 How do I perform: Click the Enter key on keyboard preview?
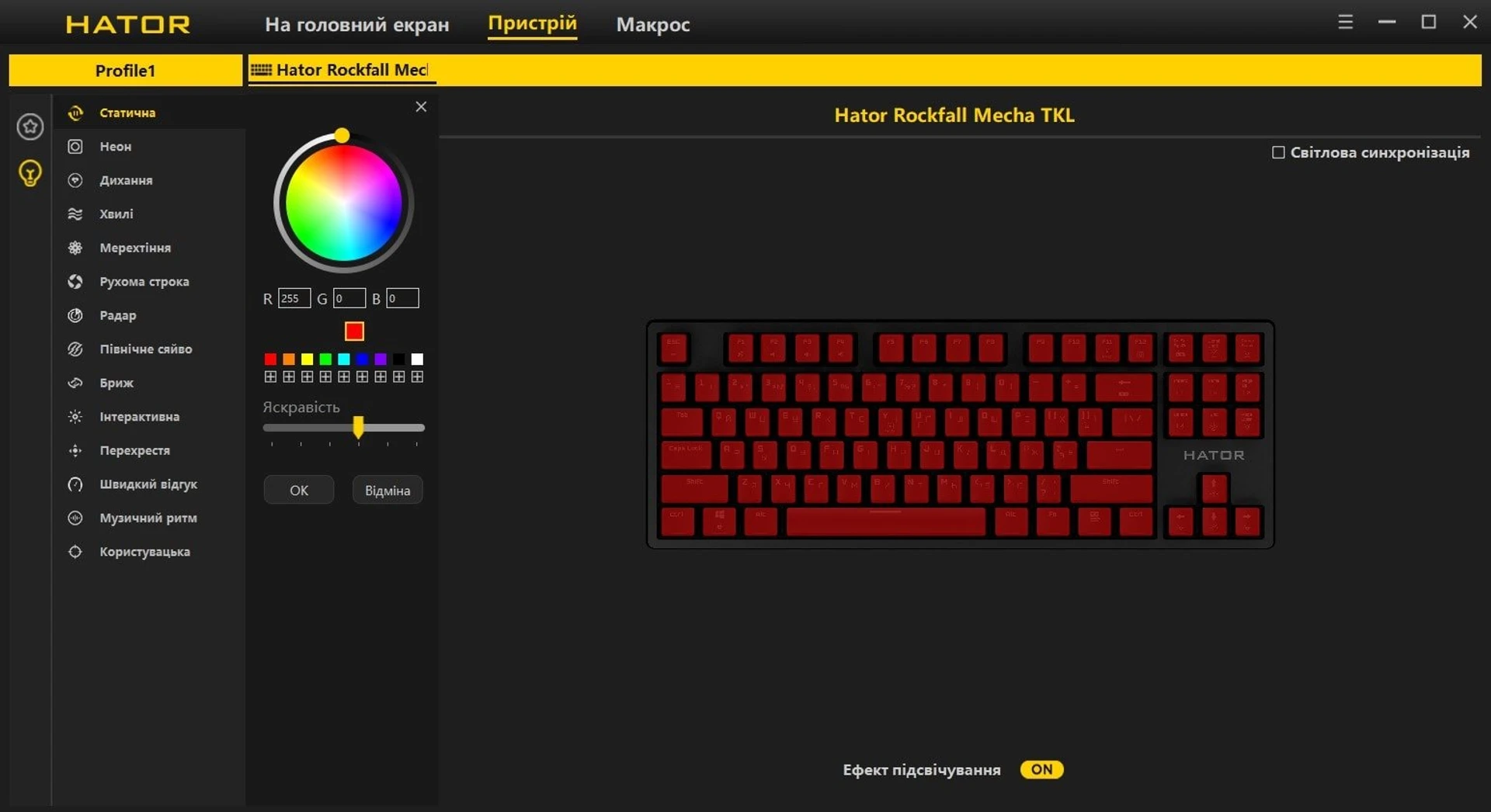pos(1119,455)
